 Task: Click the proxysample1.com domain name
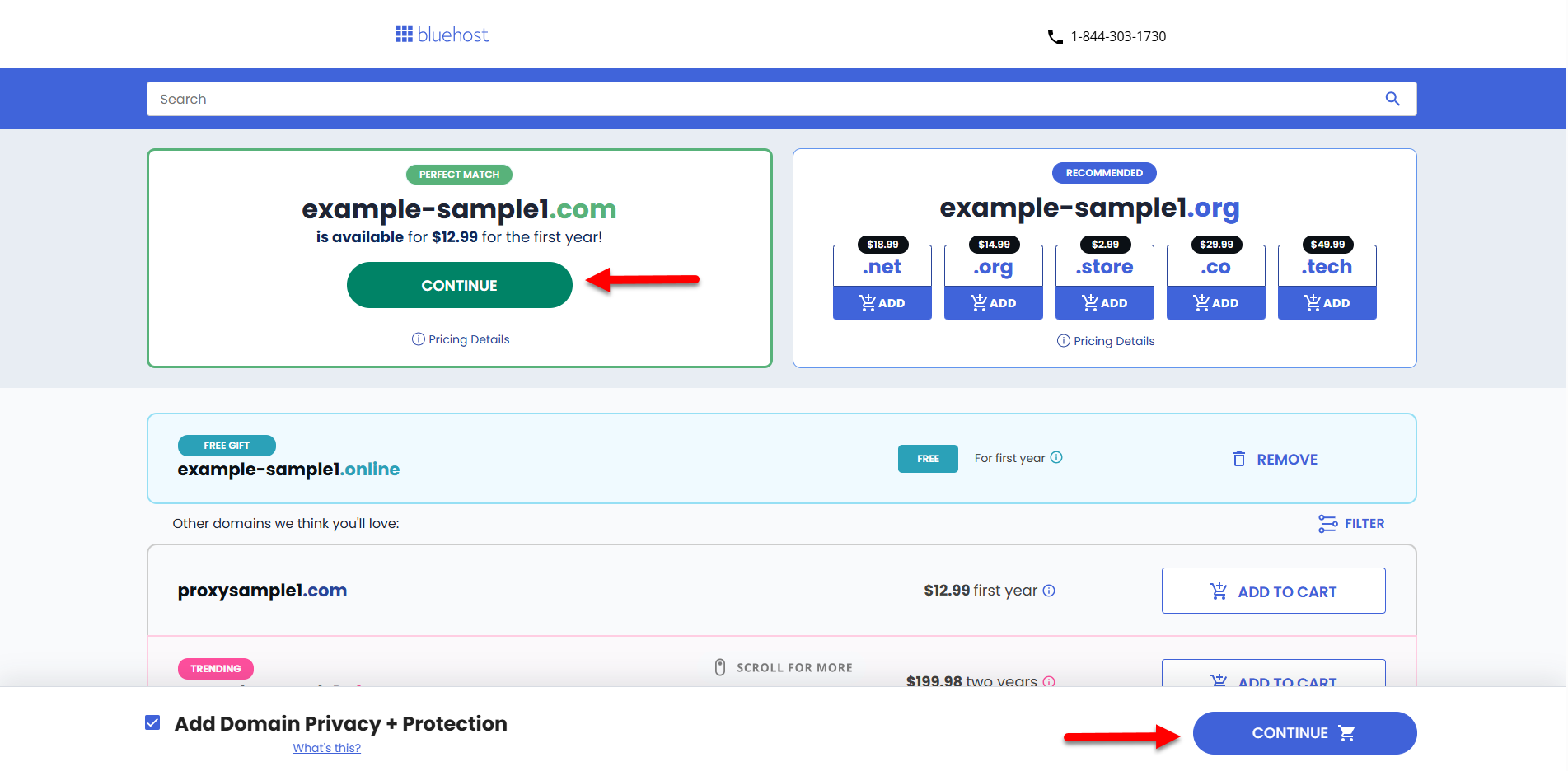click(x=262, y=591)
